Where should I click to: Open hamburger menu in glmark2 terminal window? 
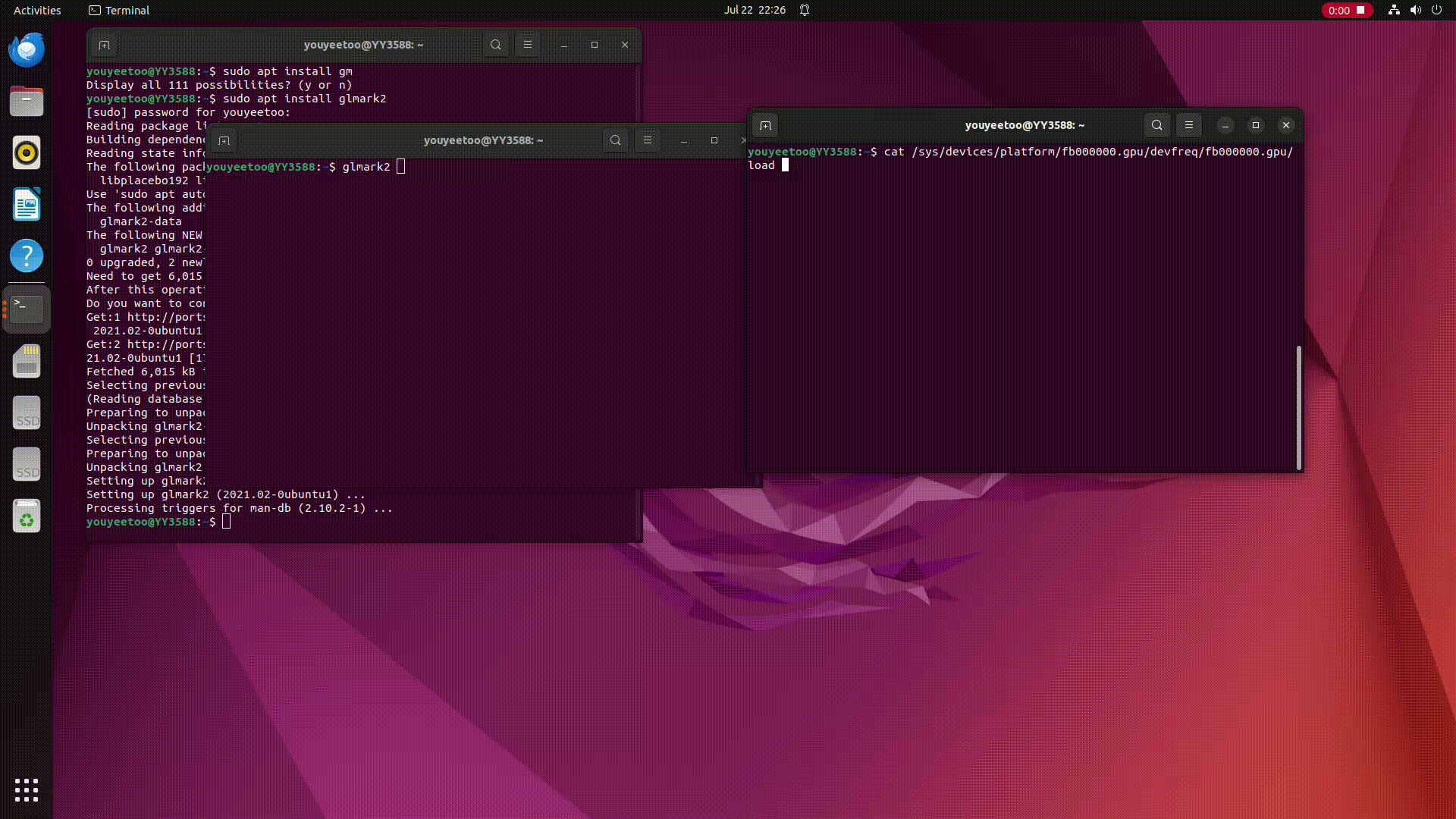[x=647, y=141]
